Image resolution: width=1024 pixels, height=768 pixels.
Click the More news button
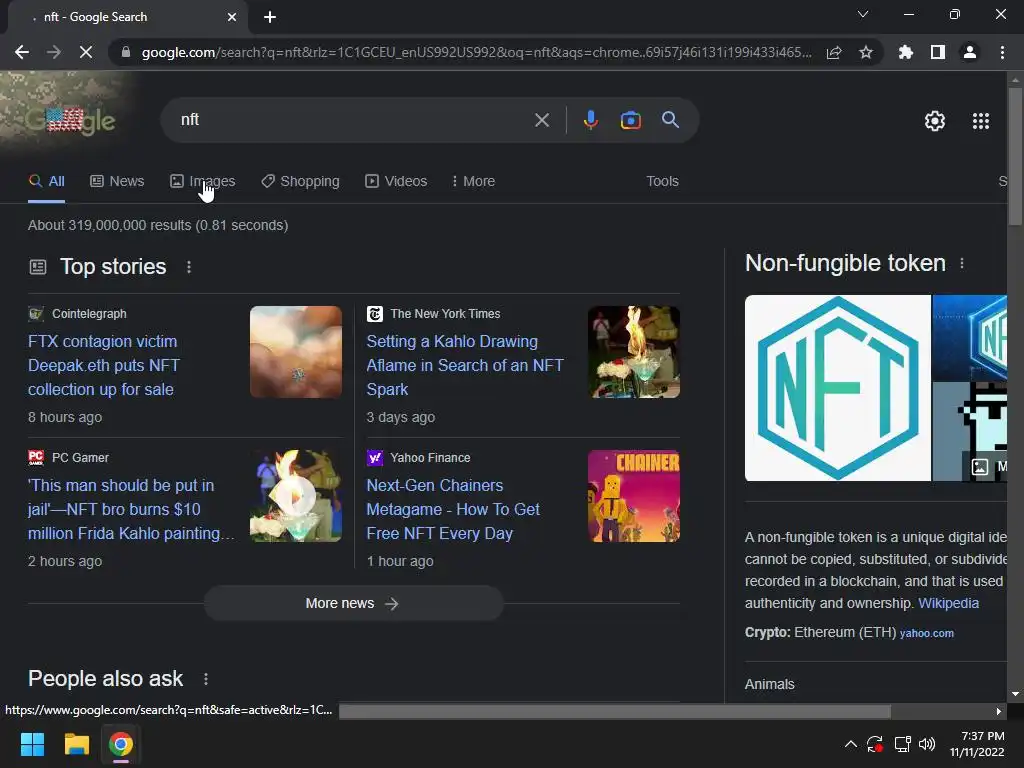click(353, 603)
